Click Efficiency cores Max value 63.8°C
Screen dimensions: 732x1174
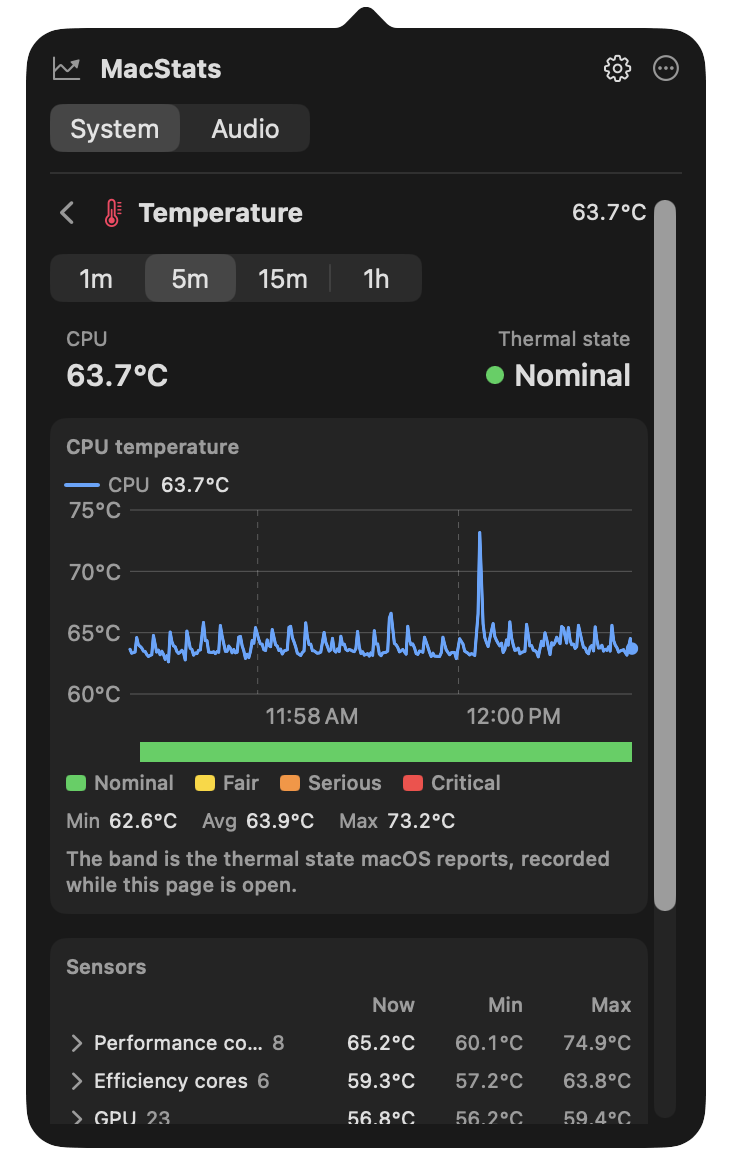pos(597,1081)
